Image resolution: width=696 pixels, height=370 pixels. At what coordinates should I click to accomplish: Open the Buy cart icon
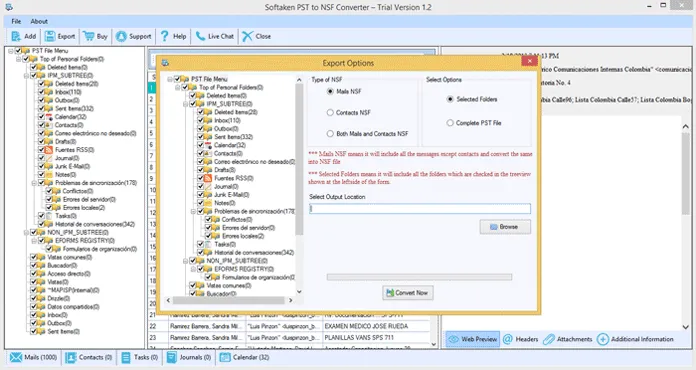click(89, 36)
